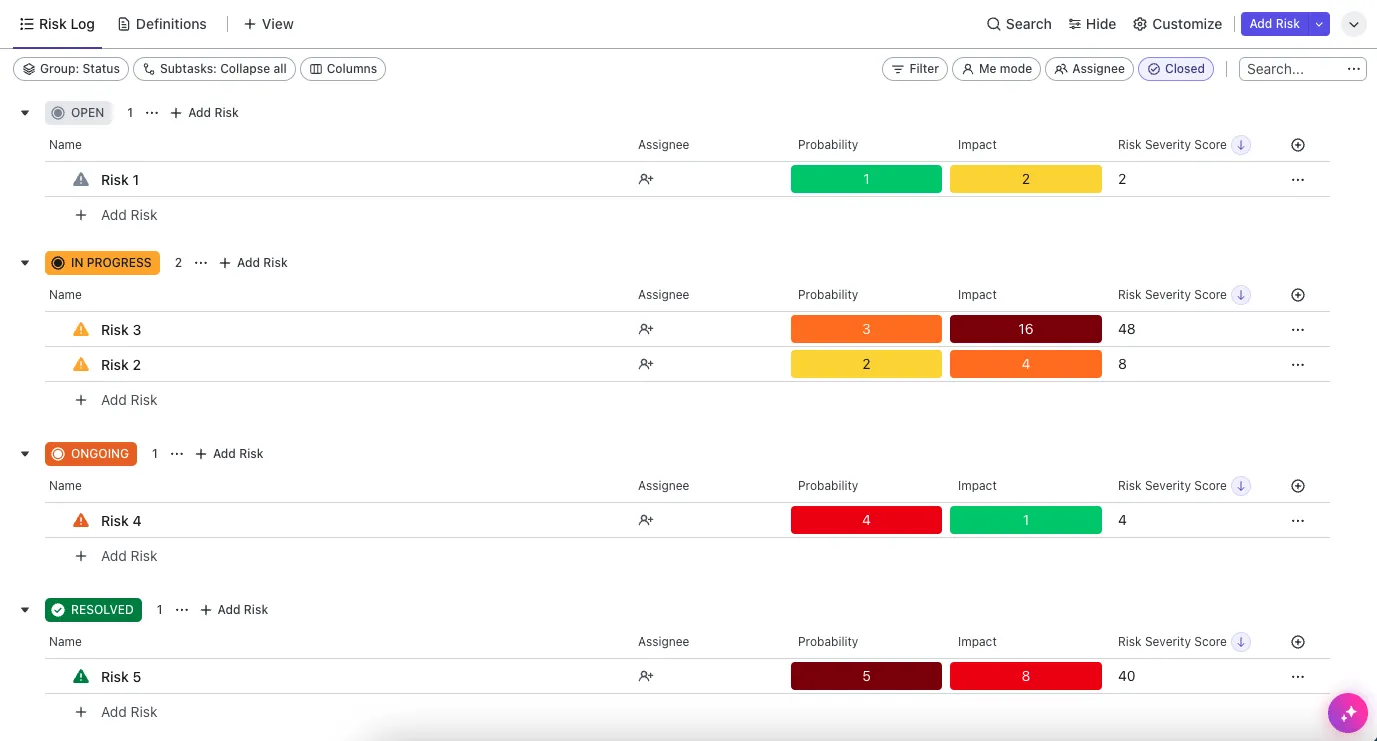
Task: Switch to the Definitions tab
Action: [162, 24]
